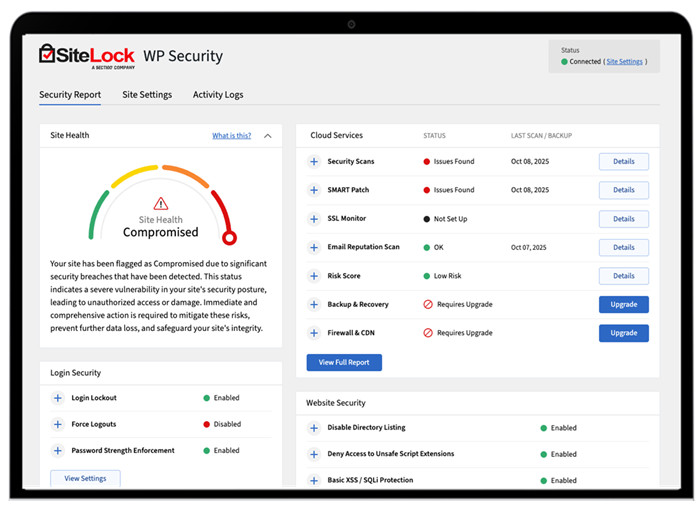This screenshot has height=505, width=697.
Task: Expand Password Strength Enforcement row
Action: [x=57, y=450]
